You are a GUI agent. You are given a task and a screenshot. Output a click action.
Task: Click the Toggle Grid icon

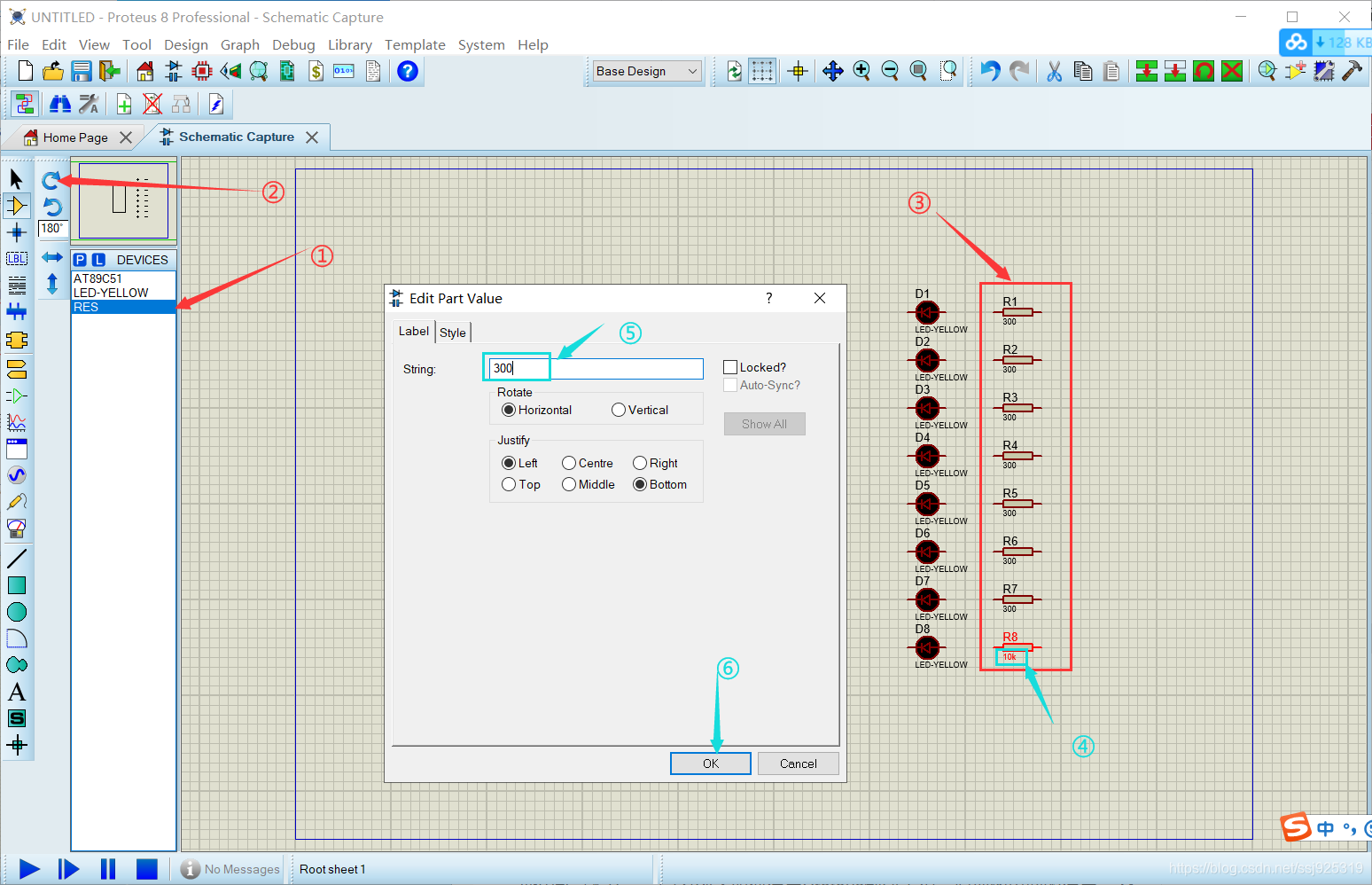(x=761, y=71)
